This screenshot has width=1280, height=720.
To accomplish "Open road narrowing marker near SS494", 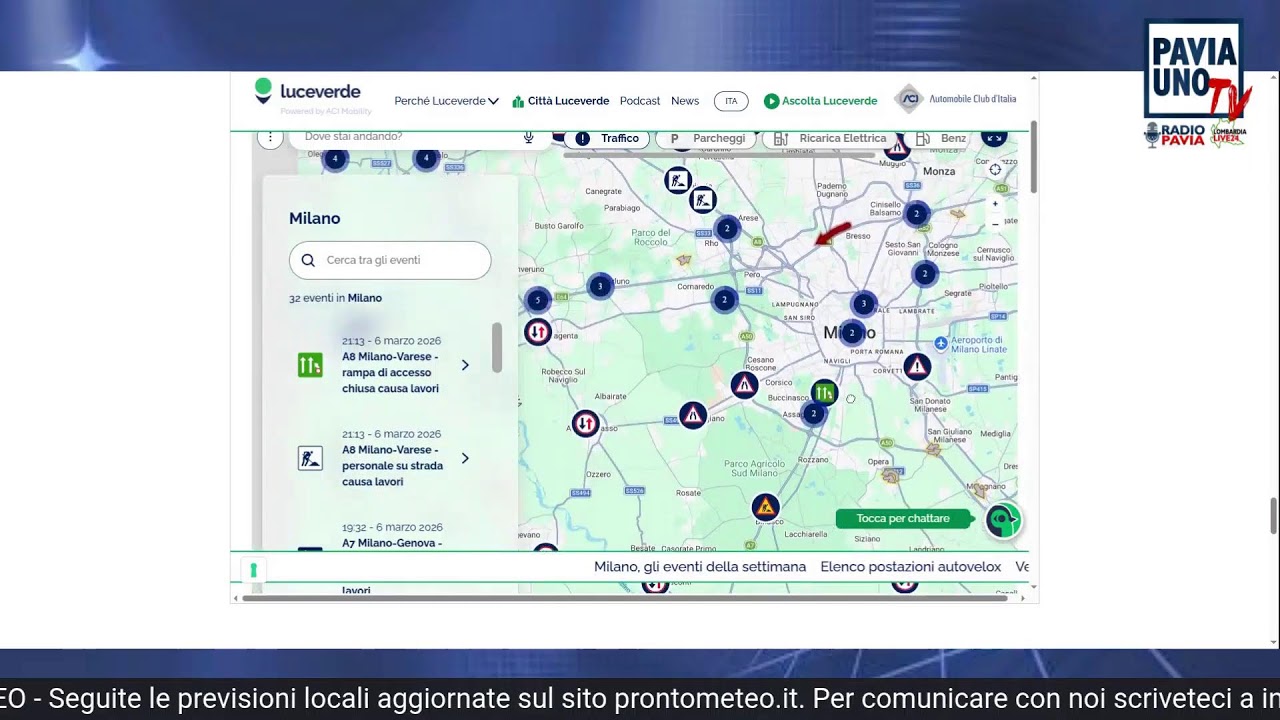I will (x=693, y=414).
